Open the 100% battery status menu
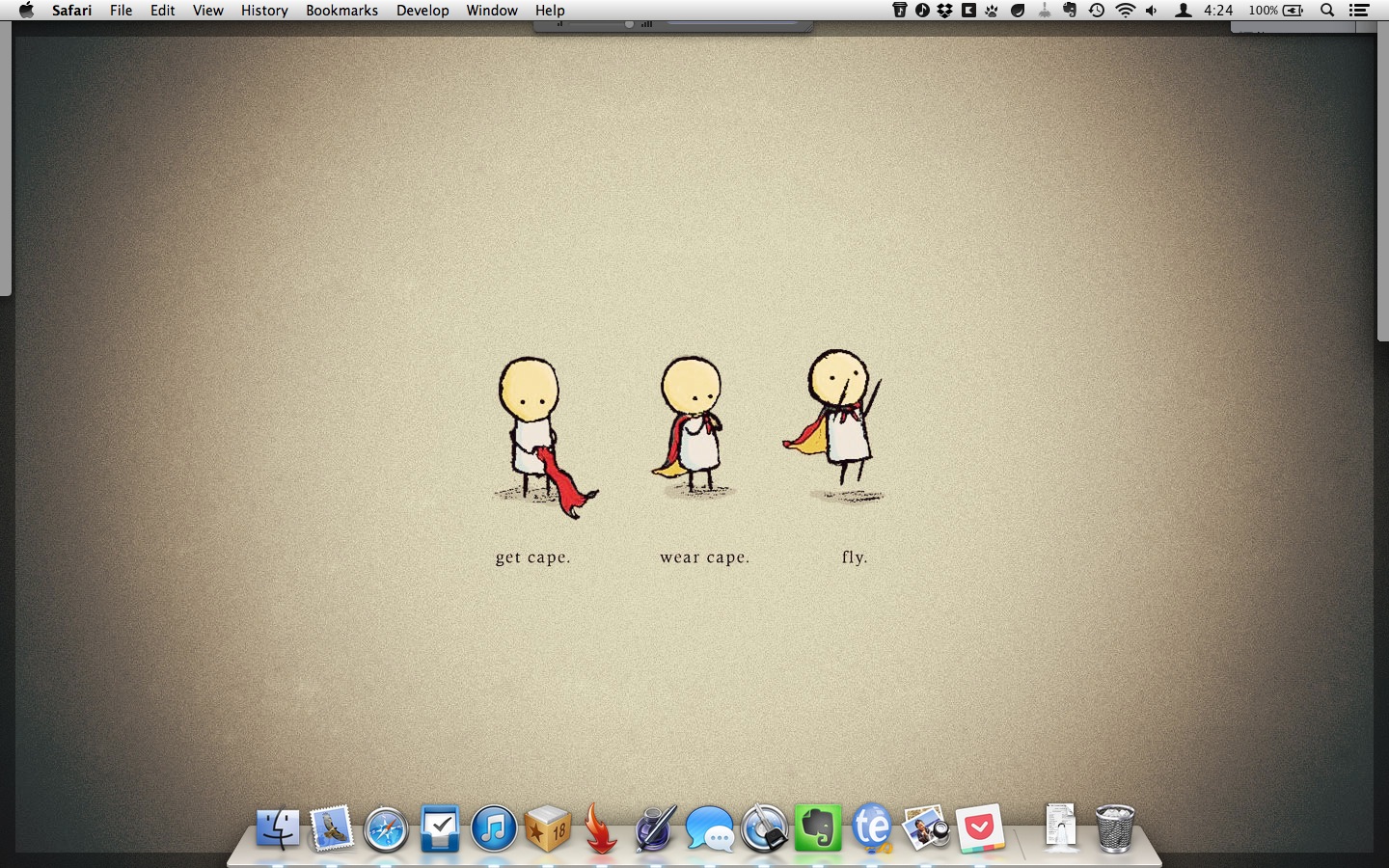 click(1276, 11)
